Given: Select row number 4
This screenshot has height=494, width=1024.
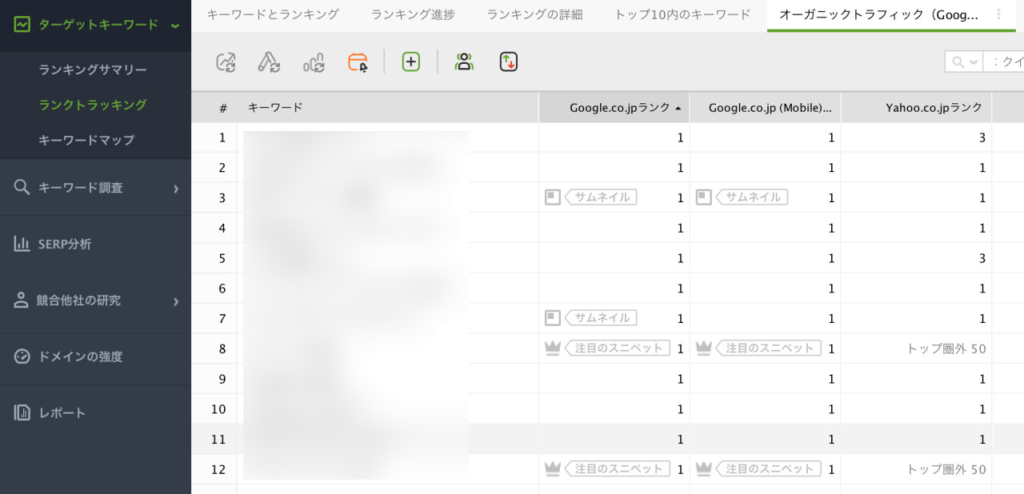Looking at the screenshot, I should [222, 228].
